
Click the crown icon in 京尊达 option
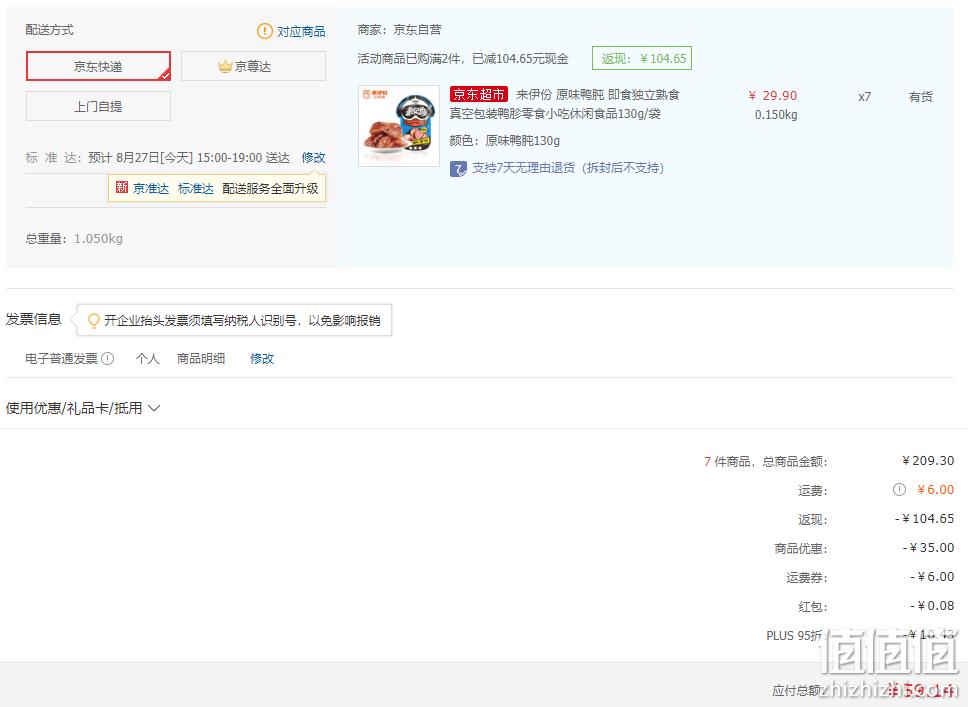225,66
